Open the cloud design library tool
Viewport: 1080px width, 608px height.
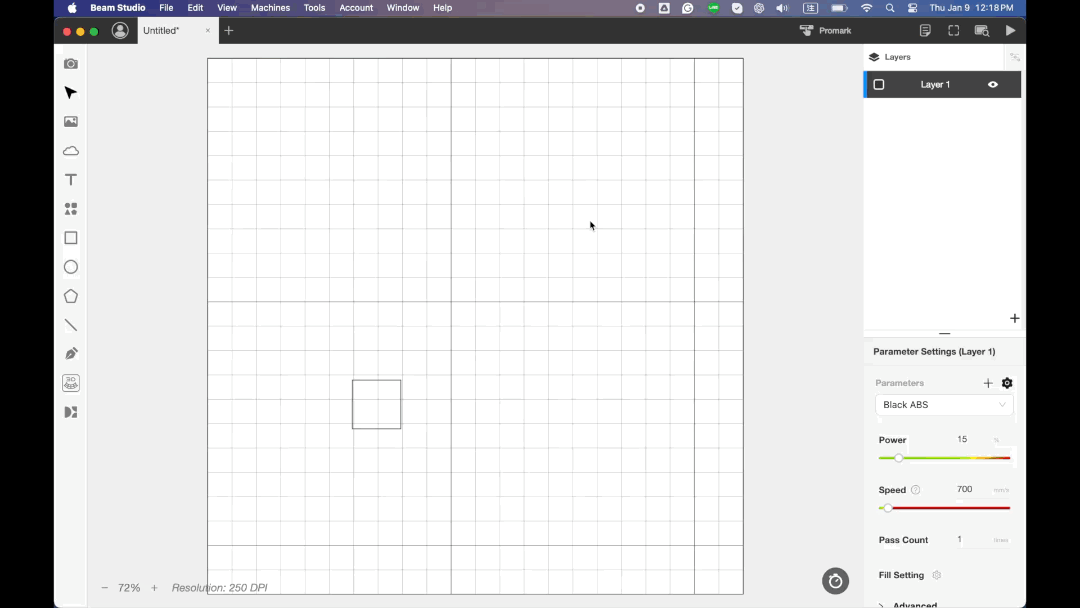[x=71, y=151]
